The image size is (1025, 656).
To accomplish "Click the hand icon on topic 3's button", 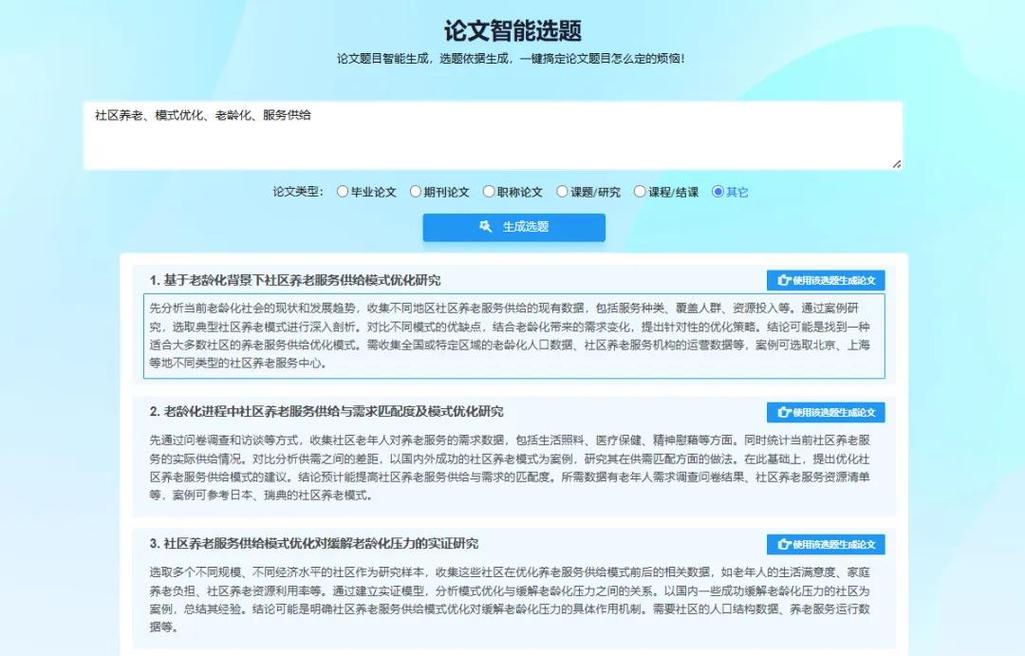I will pyautogui.click(x=784, y=544).
